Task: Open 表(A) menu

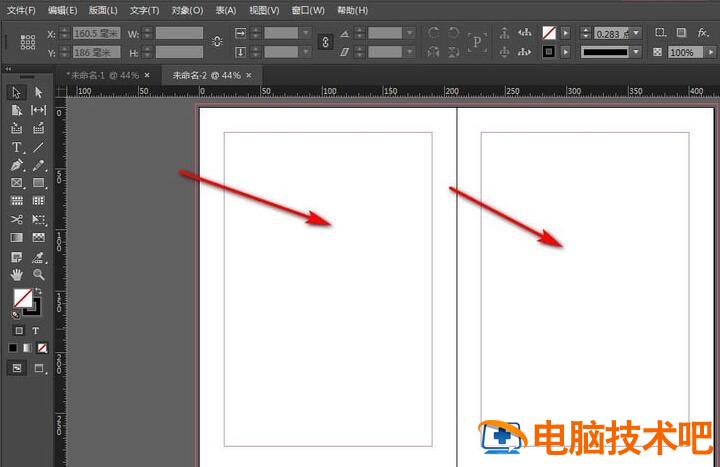Action: pyautogui.click(x=226, y=10)
